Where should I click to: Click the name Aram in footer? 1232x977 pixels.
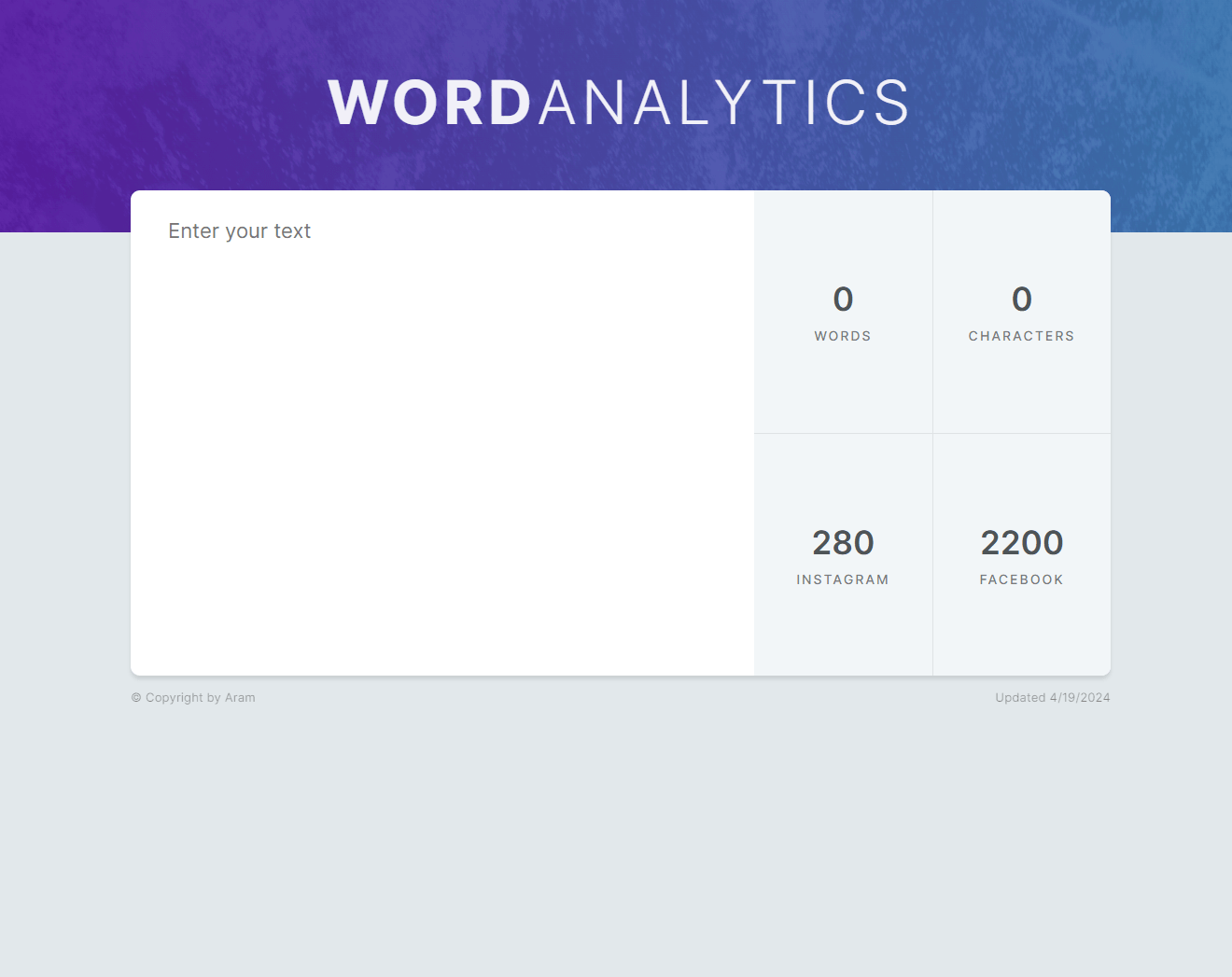pyautogui.click(x=240, y=698)
